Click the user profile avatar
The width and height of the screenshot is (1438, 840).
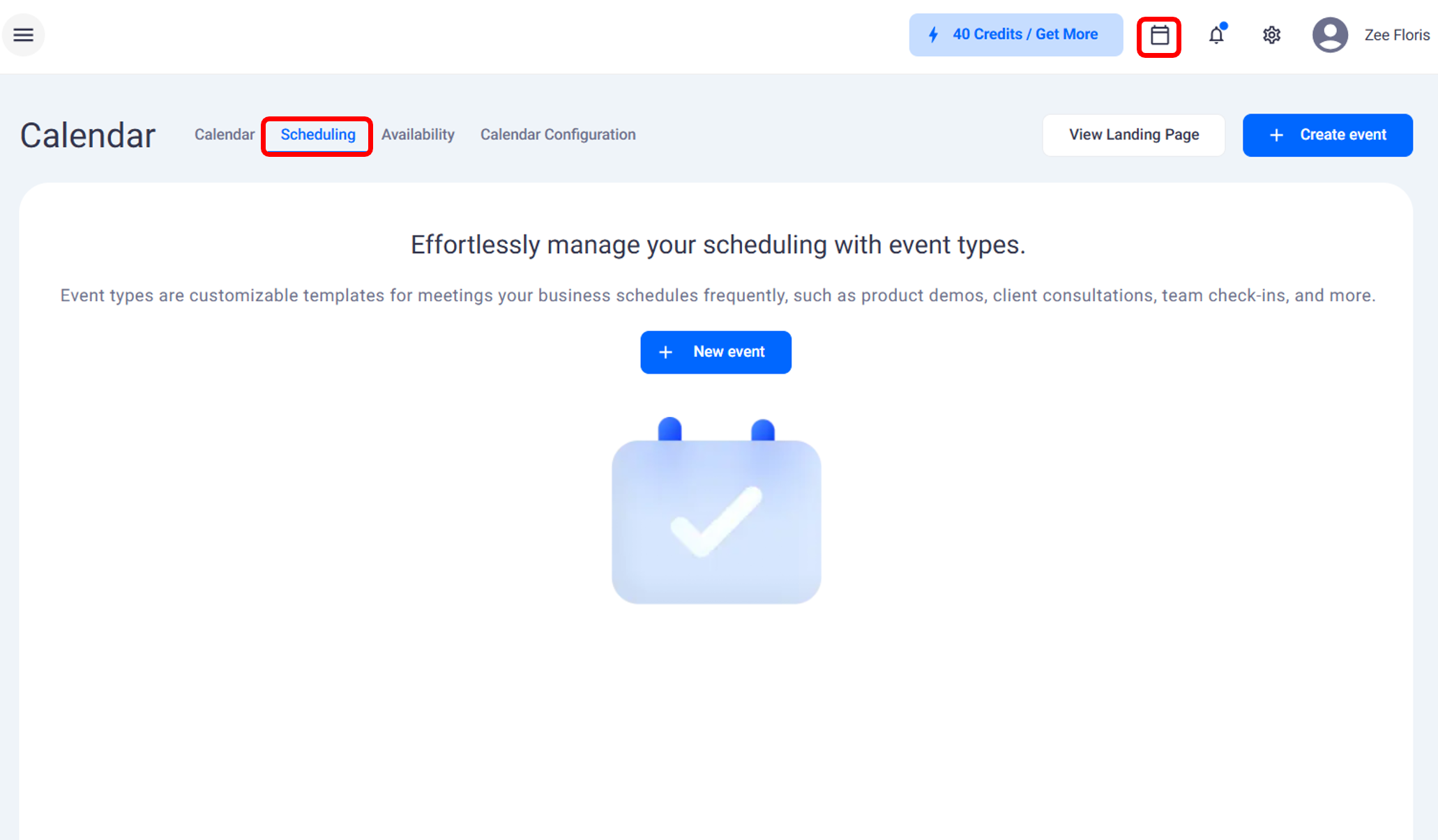[1330, 35]
